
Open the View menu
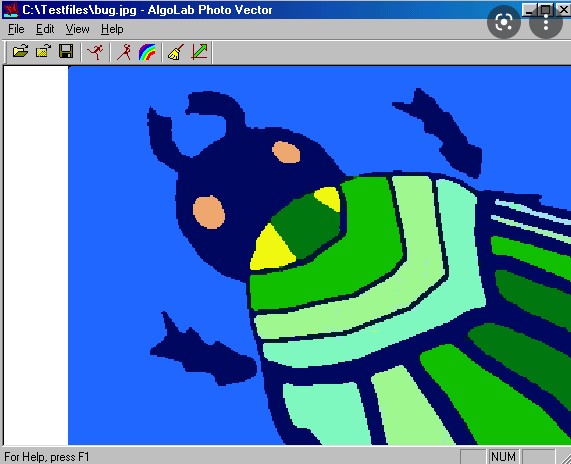coord(77,29)
